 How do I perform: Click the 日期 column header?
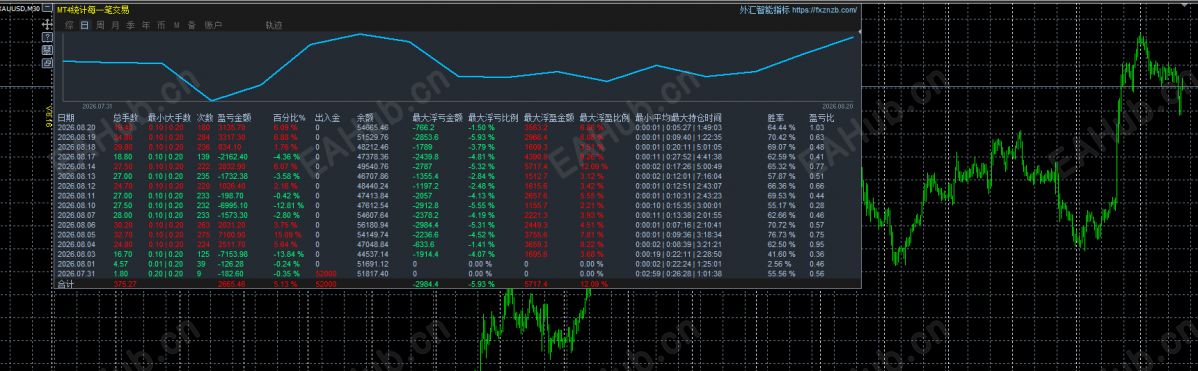tap(66, 118)
